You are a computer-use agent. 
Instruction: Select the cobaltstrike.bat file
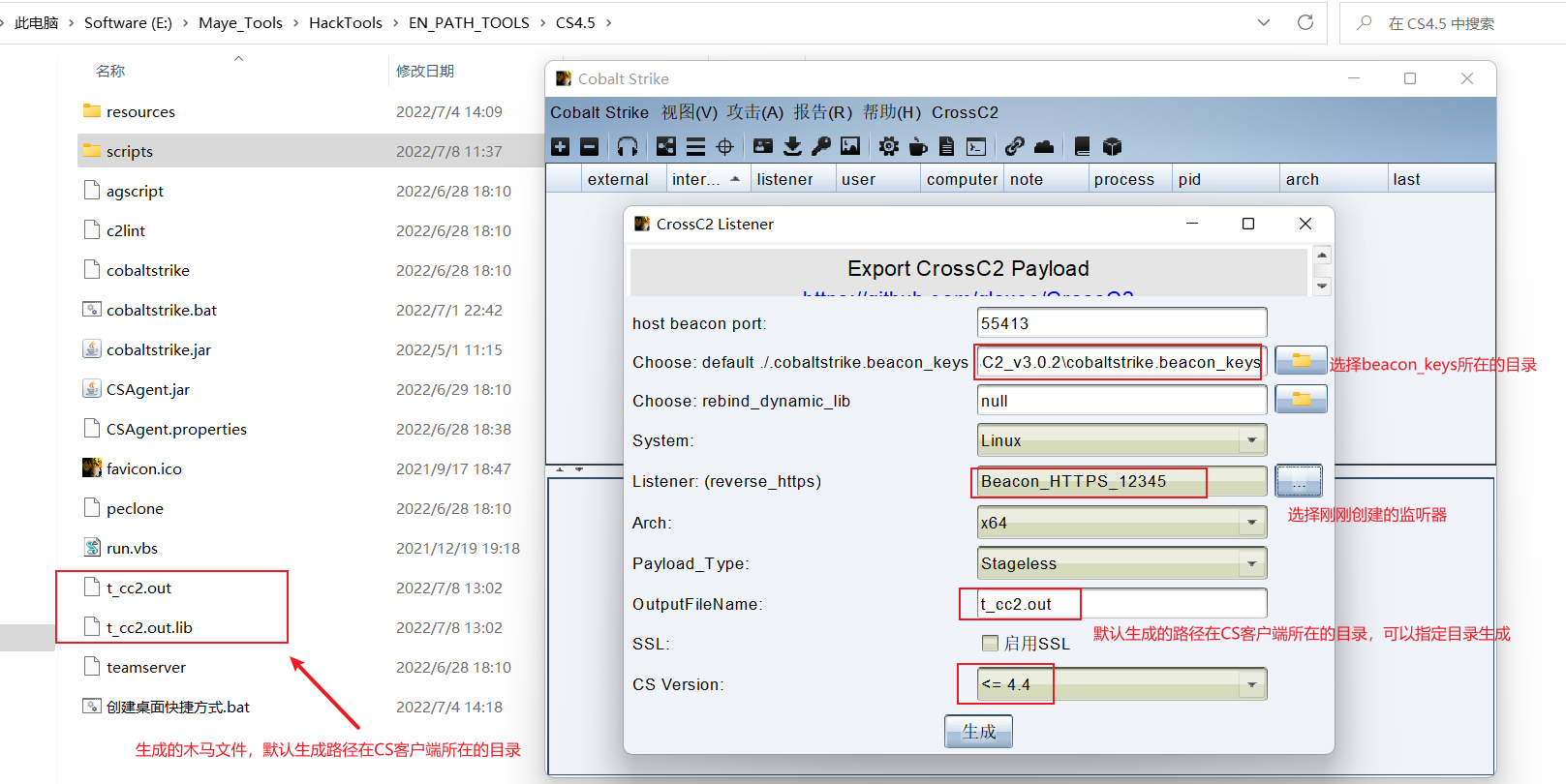pos(161,310)
